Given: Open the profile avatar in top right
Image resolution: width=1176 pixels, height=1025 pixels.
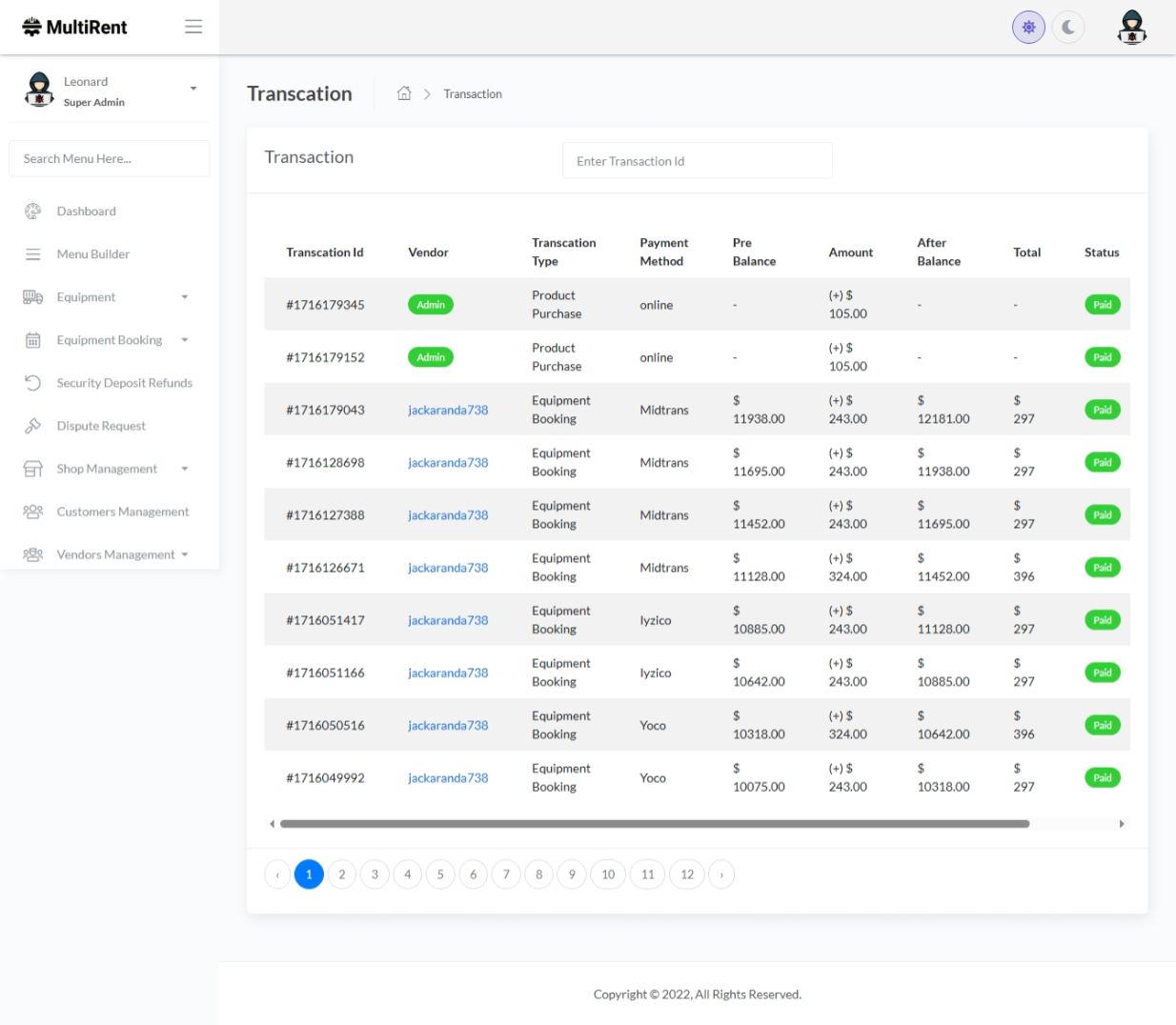Looking at the screenshot, I should [x=1131, y=28].
